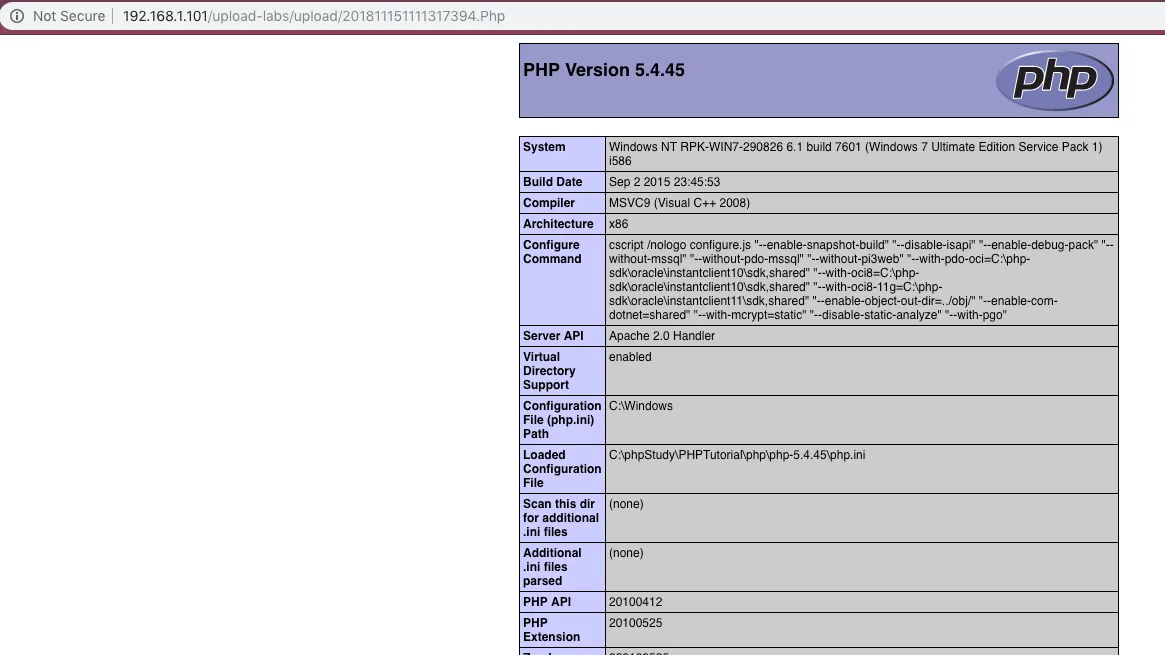The height and width of the screenshot is (655, 1165).
Task: Click the "20100525" PHP Extension value
Action: [x=635, y=623]
